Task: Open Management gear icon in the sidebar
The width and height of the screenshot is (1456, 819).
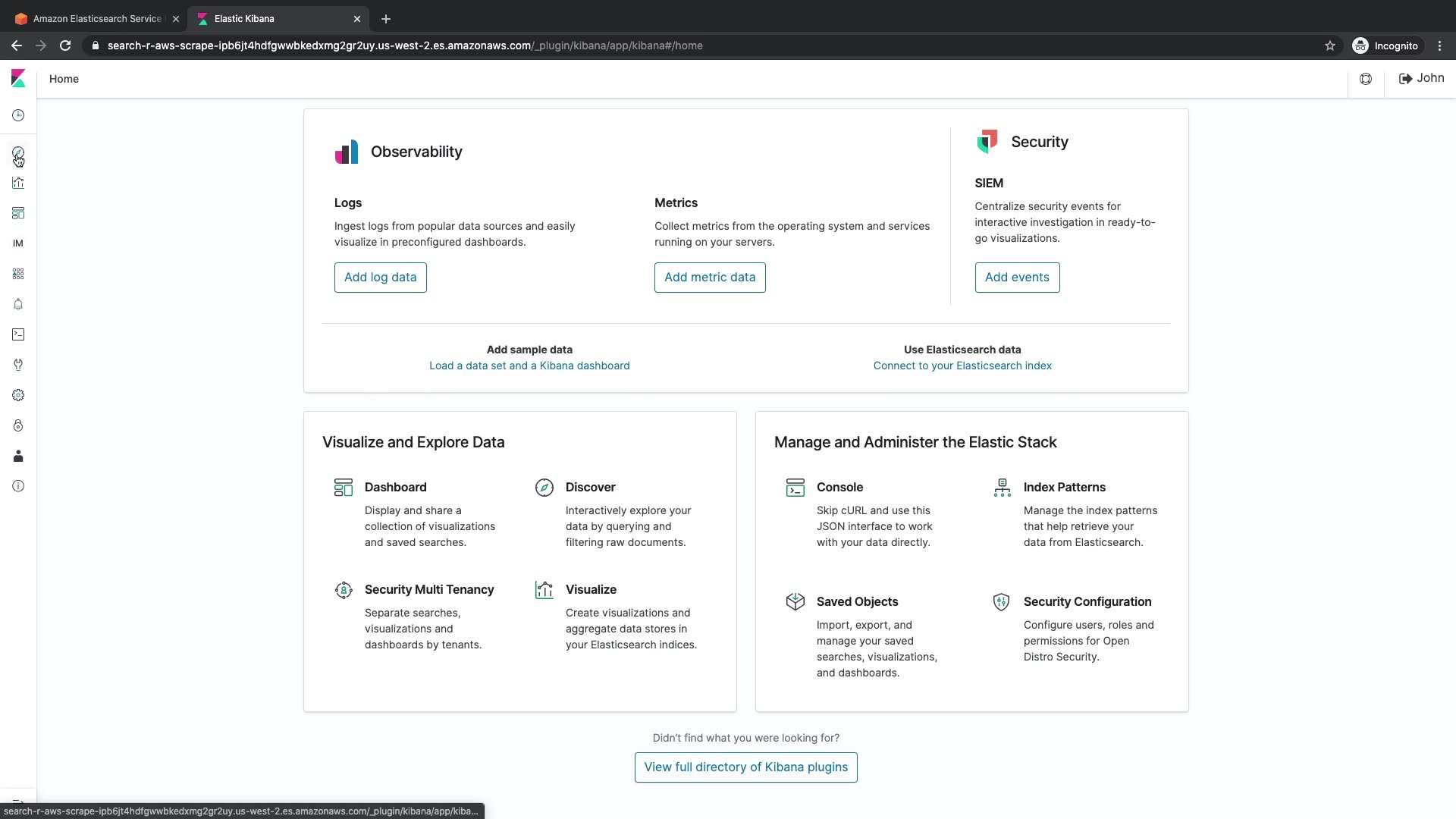Action: [18, 395]
